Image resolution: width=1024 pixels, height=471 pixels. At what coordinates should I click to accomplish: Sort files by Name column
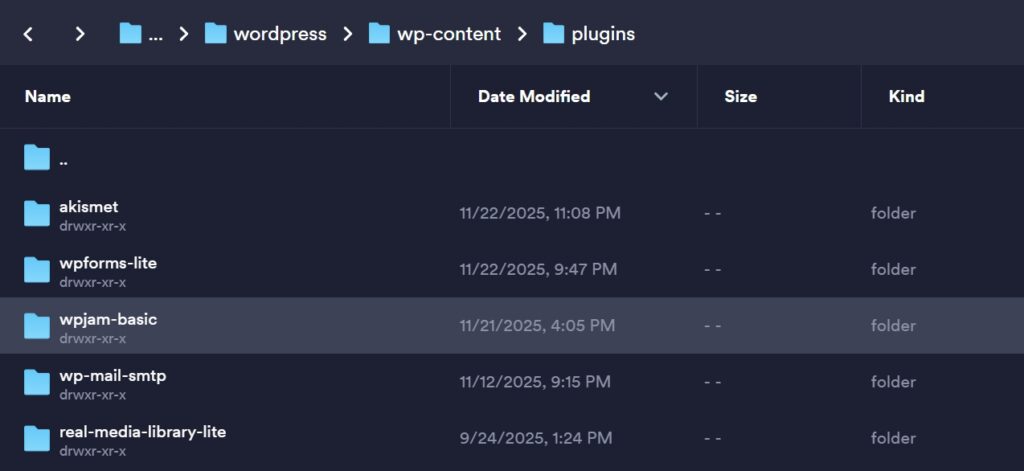coord(48,97)
